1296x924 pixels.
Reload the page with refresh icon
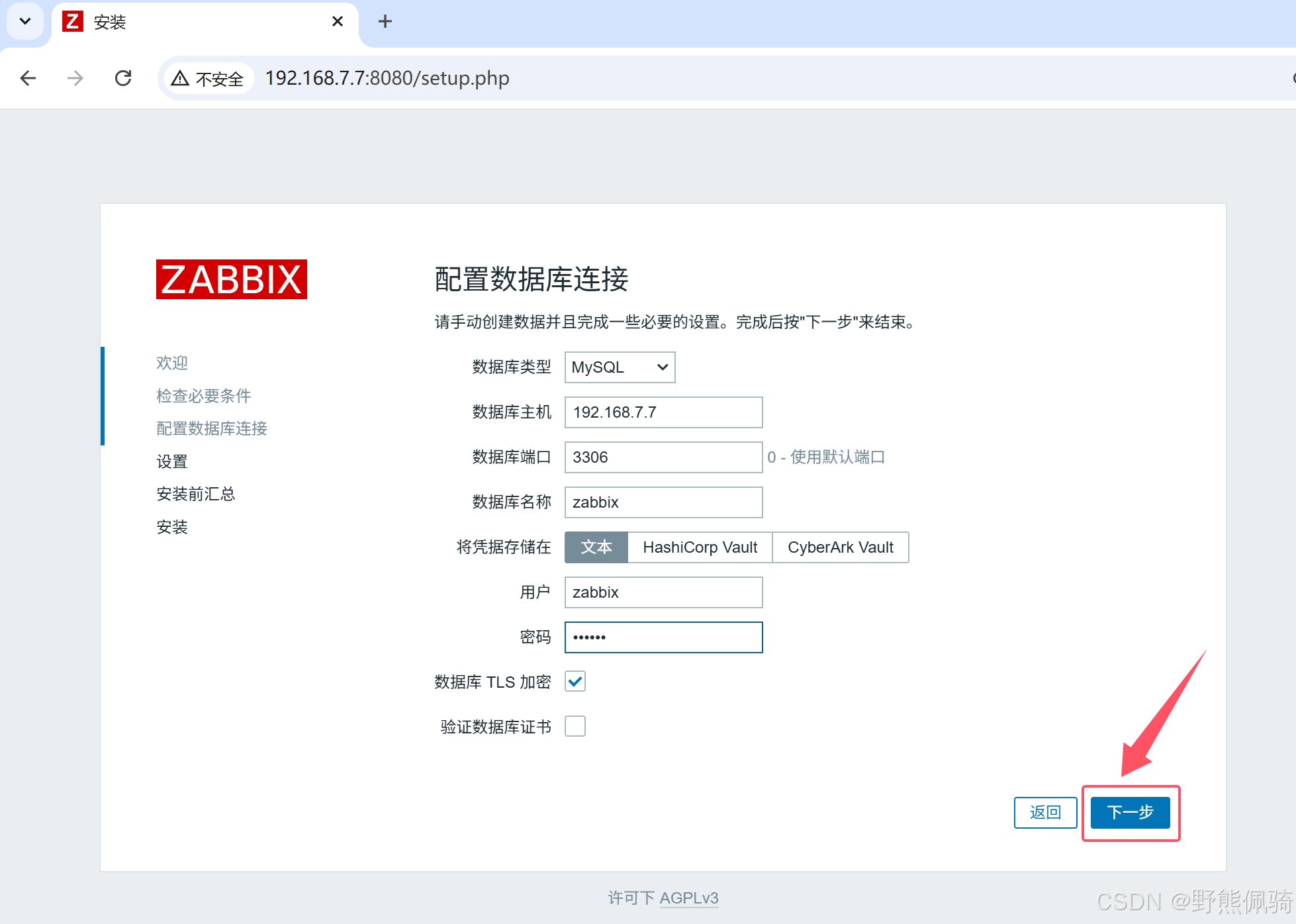[x=123, y=78]
